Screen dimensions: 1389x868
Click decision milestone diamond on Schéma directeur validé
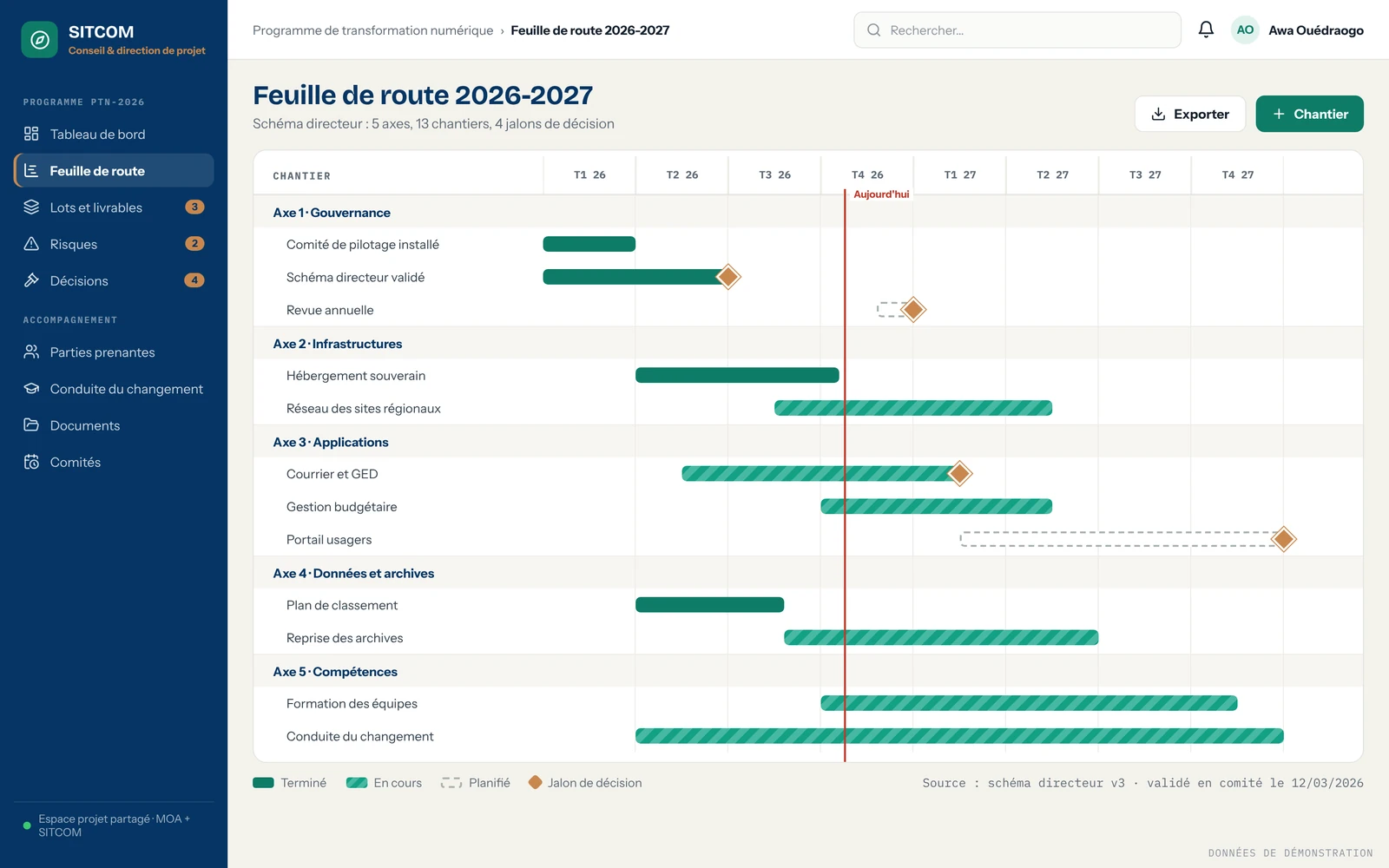(x=728, y=277)
